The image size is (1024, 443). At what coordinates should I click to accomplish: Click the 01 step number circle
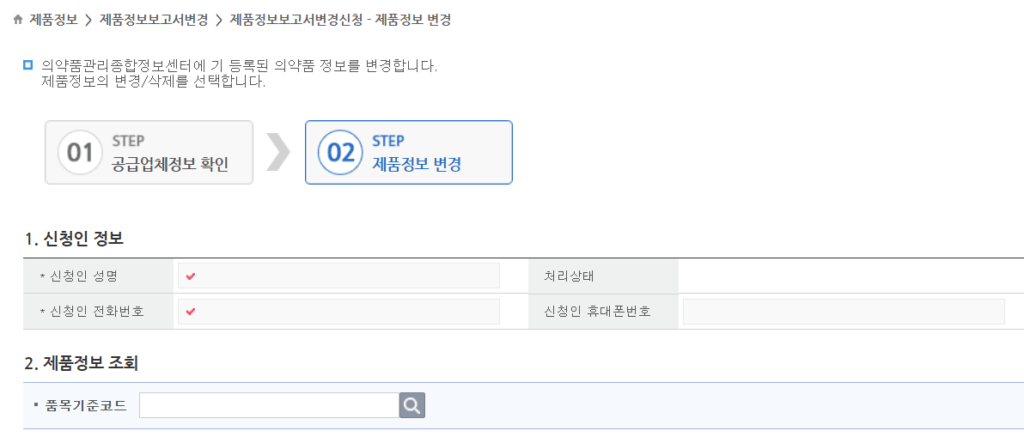(79, 153)
